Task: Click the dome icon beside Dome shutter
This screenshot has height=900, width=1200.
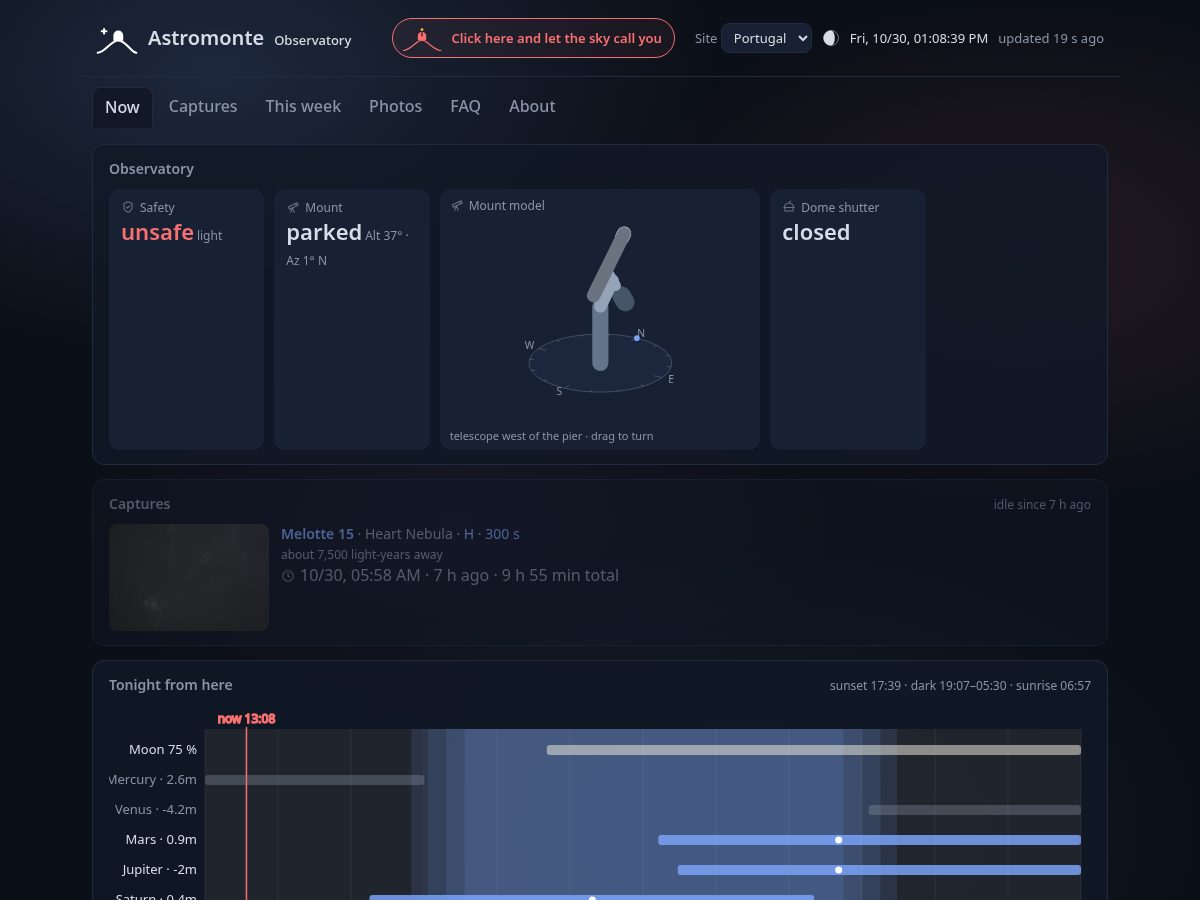Action: point(789,207)
